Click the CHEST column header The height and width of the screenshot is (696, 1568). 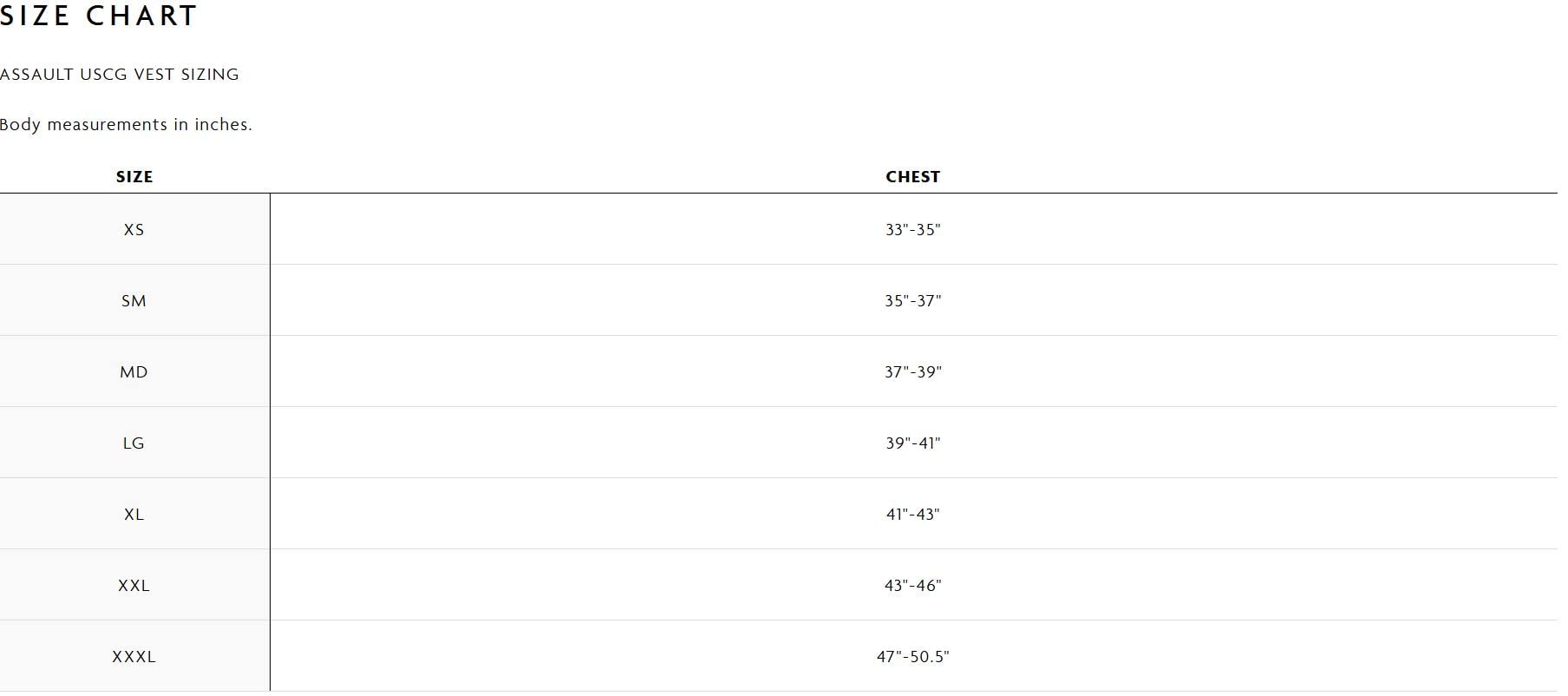click(x=912, y=177)
